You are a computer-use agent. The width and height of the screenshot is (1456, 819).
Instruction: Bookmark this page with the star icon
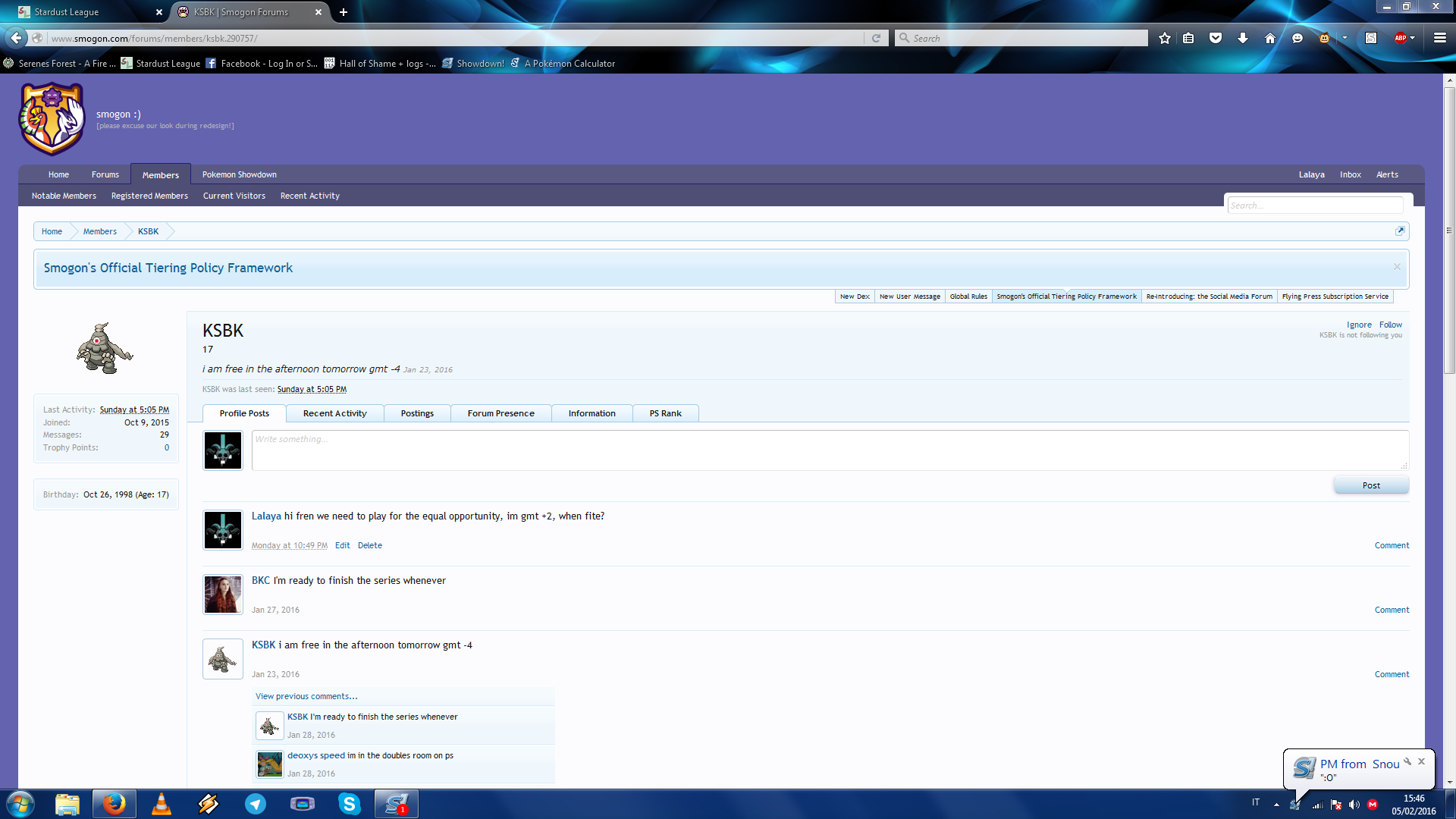click(x=1165, y=38)
